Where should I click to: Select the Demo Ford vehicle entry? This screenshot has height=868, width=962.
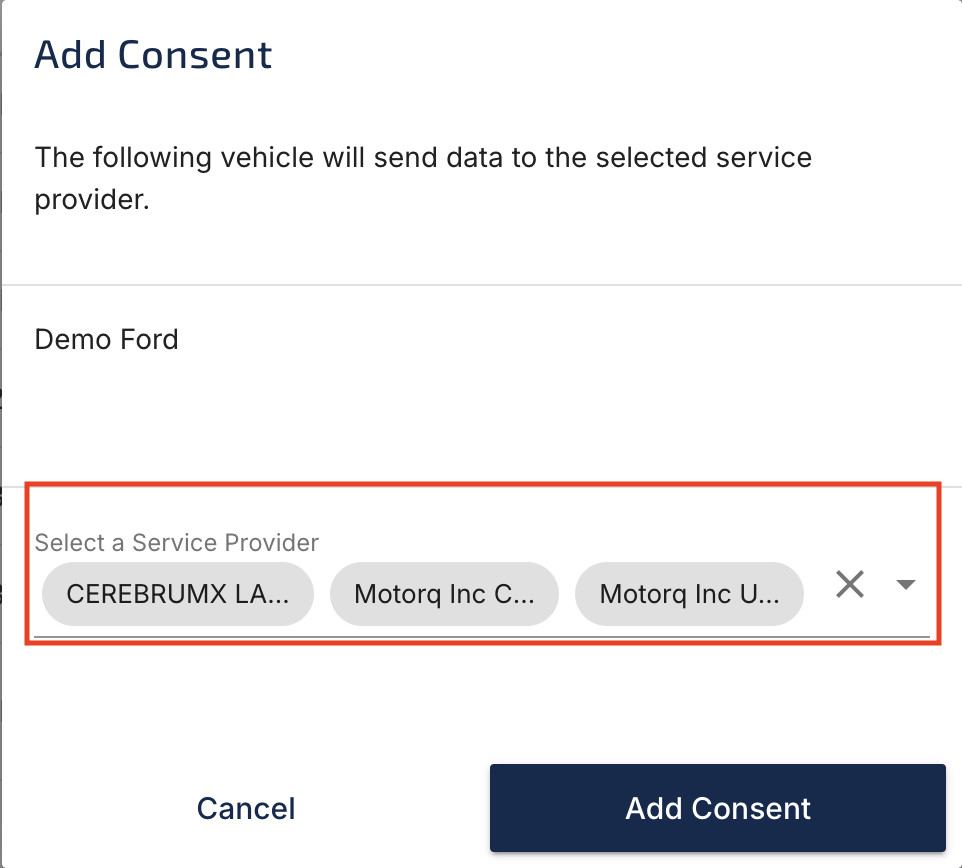click(107, 340)
